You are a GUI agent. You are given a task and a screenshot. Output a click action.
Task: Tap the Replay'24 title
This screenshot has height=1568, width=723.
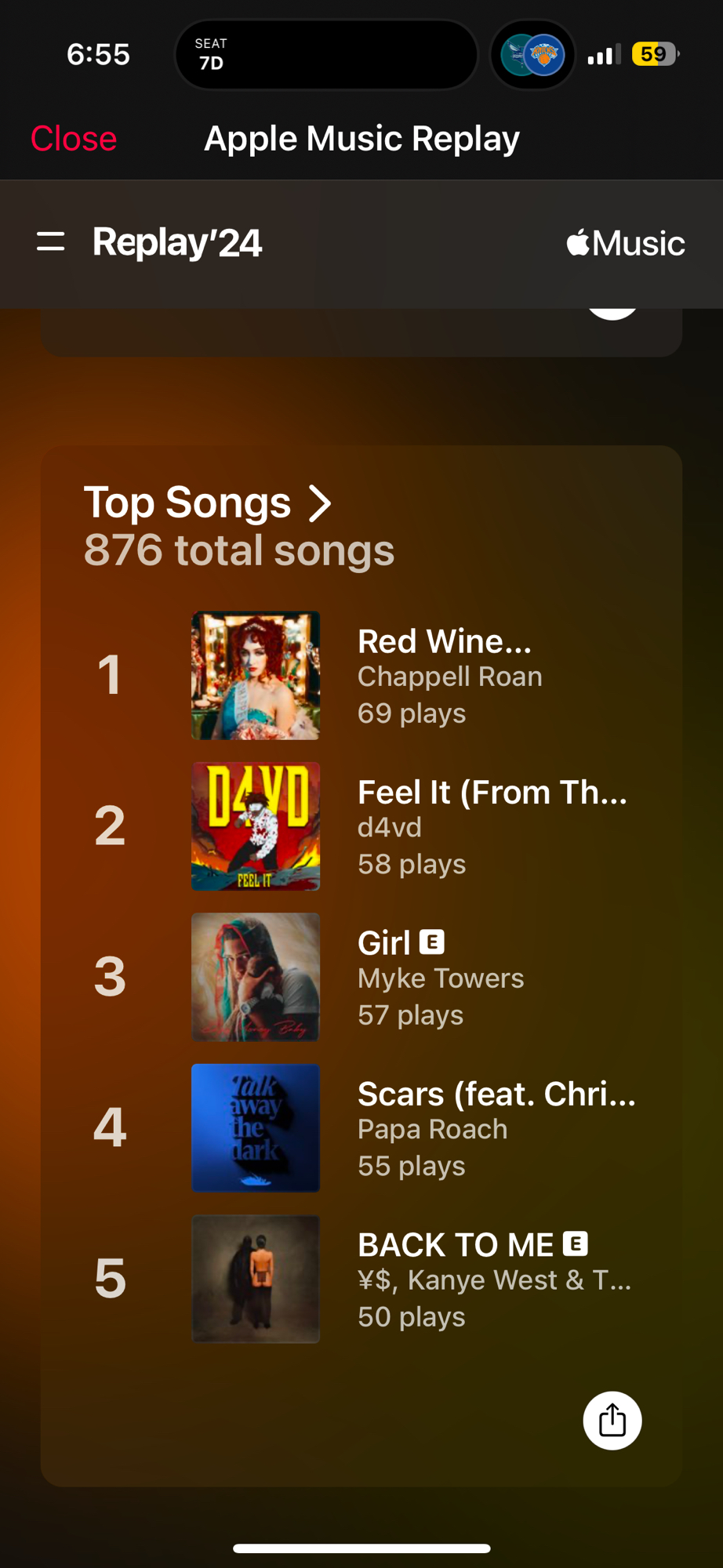[177, 242]
